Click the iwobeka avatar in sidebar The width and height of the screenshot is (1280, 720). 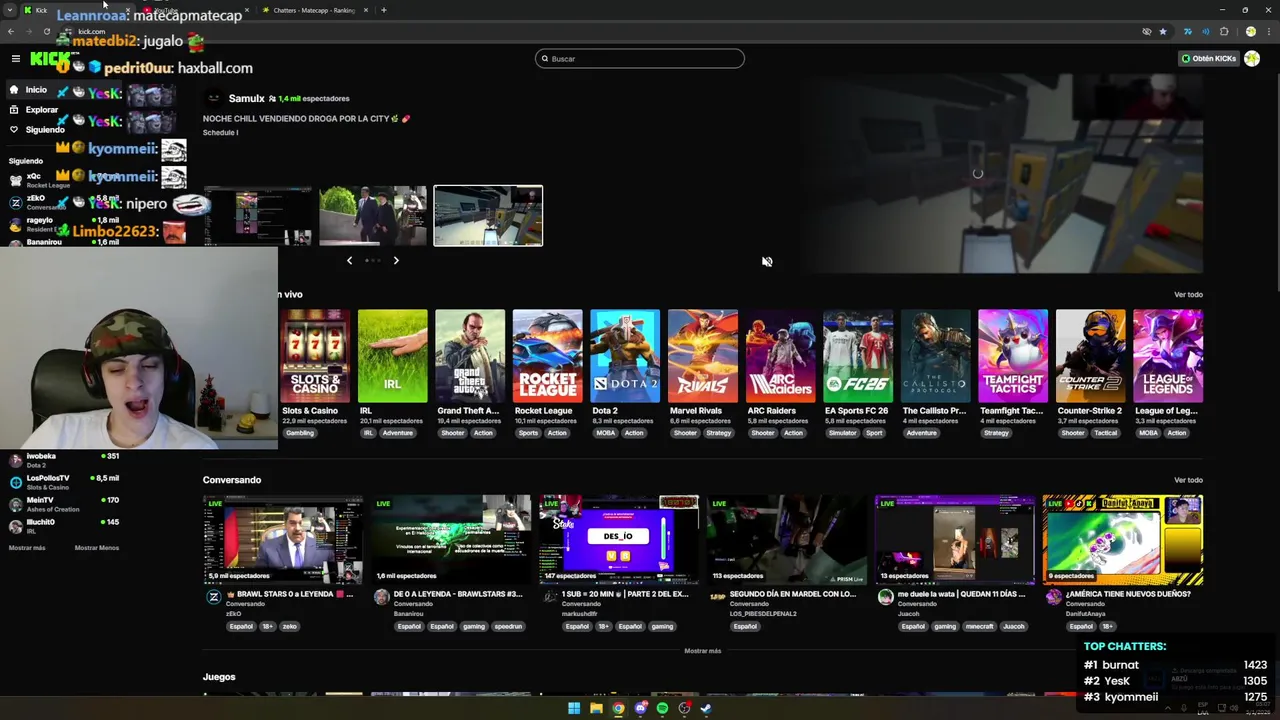(15, 461)
